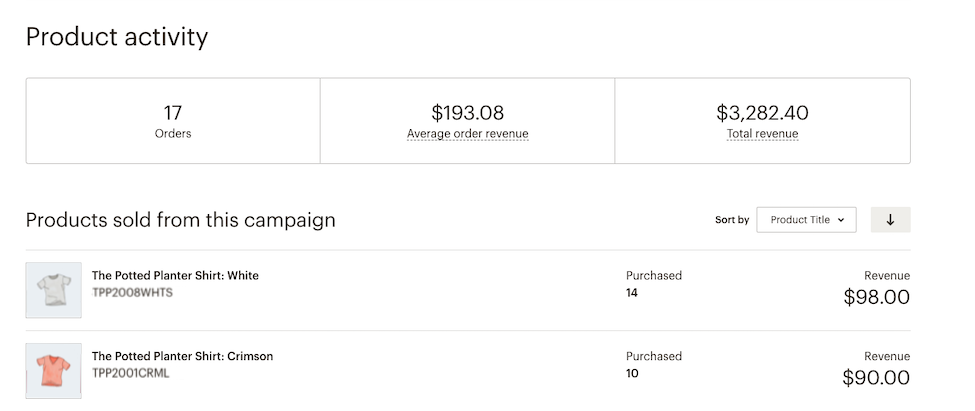Click the crimson shirt product thumbnail
Screen dimensions: 975x411
(53, 371)
